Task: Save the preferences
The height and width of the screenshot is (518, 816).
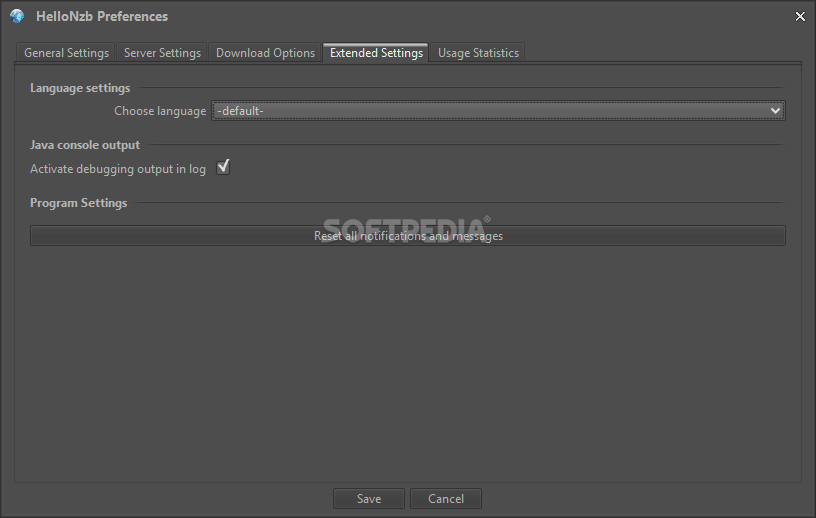Action: [369, 499]
